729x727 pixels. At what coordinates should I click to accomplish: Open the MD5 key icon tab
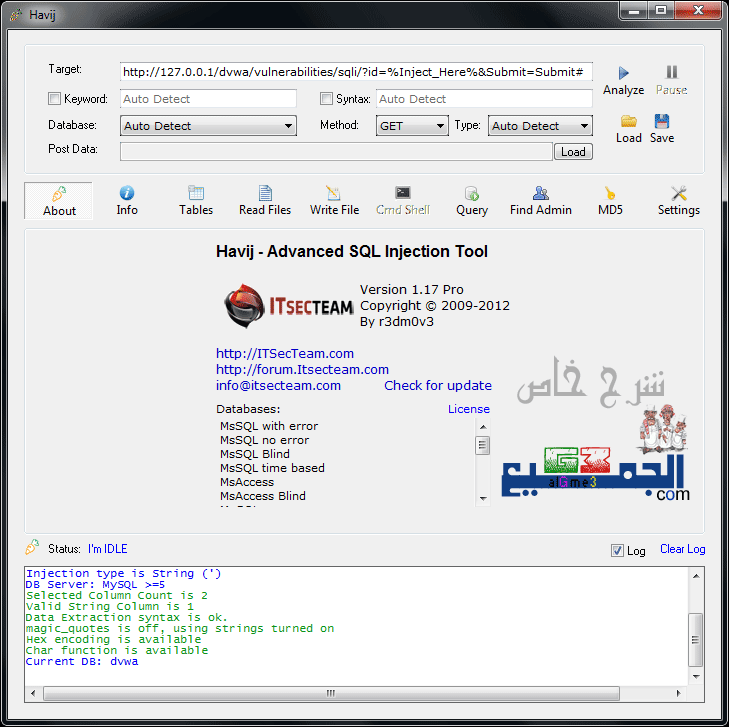click(x=610, y=193)
